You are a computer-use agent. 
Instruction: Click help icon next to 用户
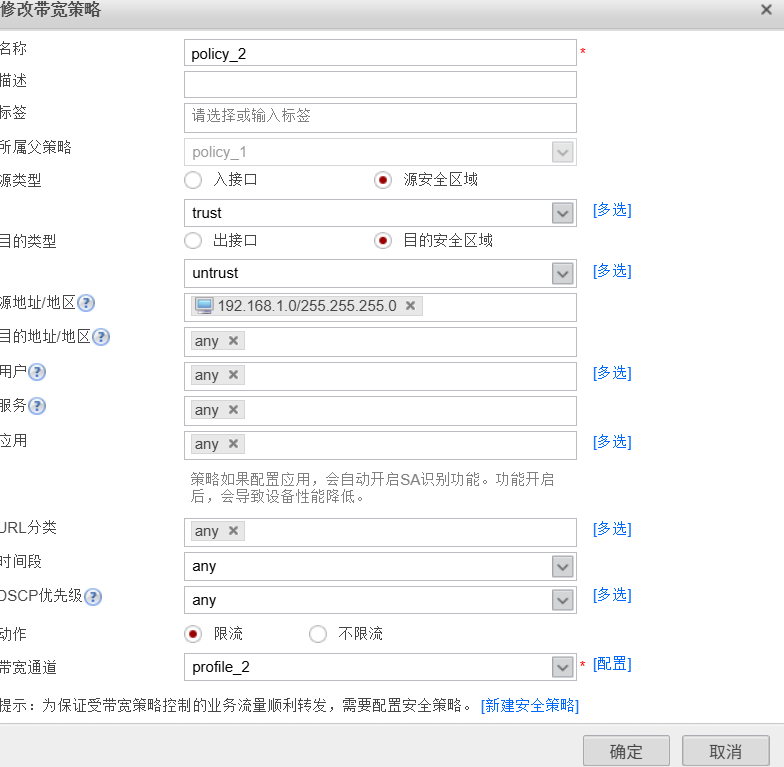[x=37, y=372]
